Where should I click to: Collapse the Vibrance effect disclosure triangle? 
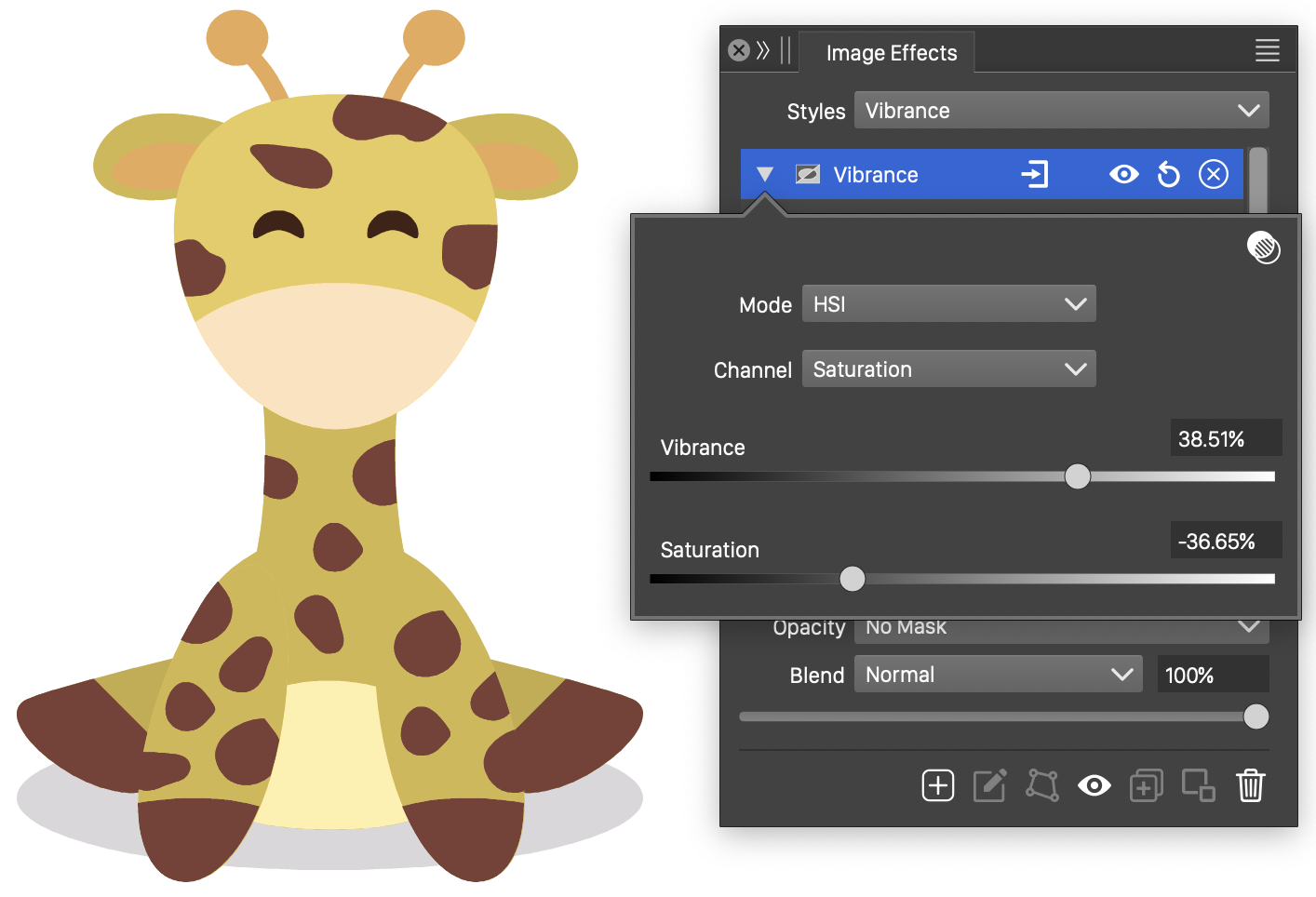coord(765,175)
